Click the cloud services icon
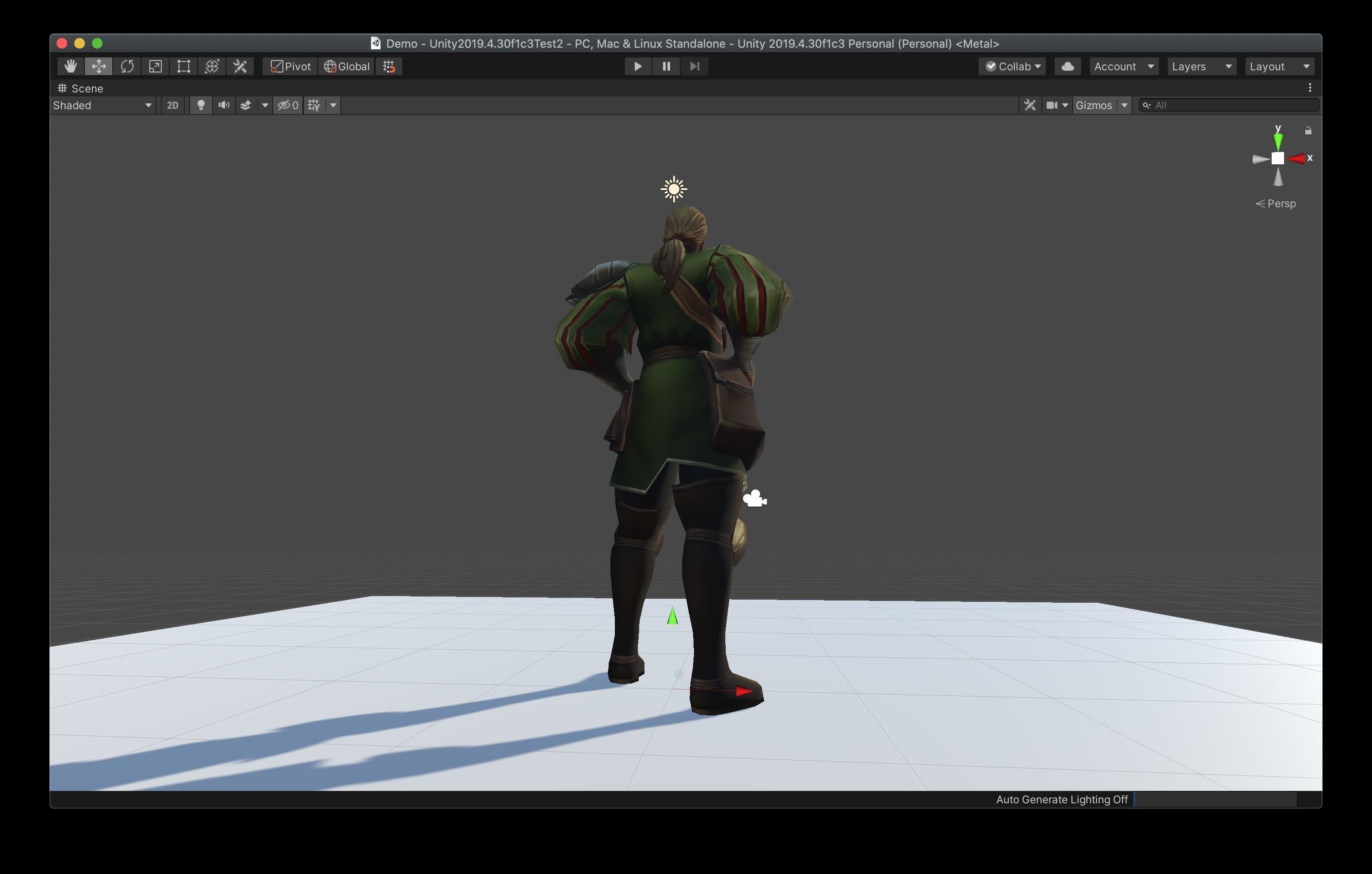This screenshot has width=1372, height=874. click(1067, 66)
